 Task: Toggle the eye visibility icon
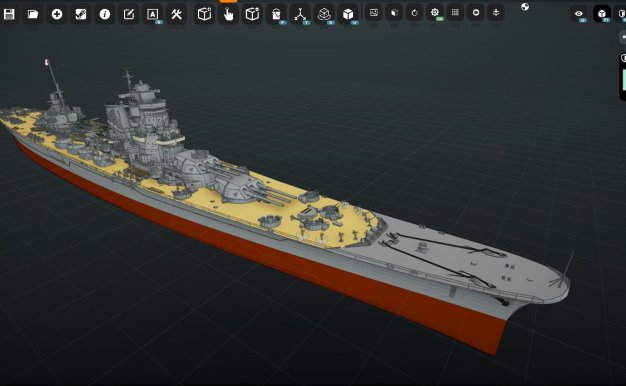pos(579,14)
